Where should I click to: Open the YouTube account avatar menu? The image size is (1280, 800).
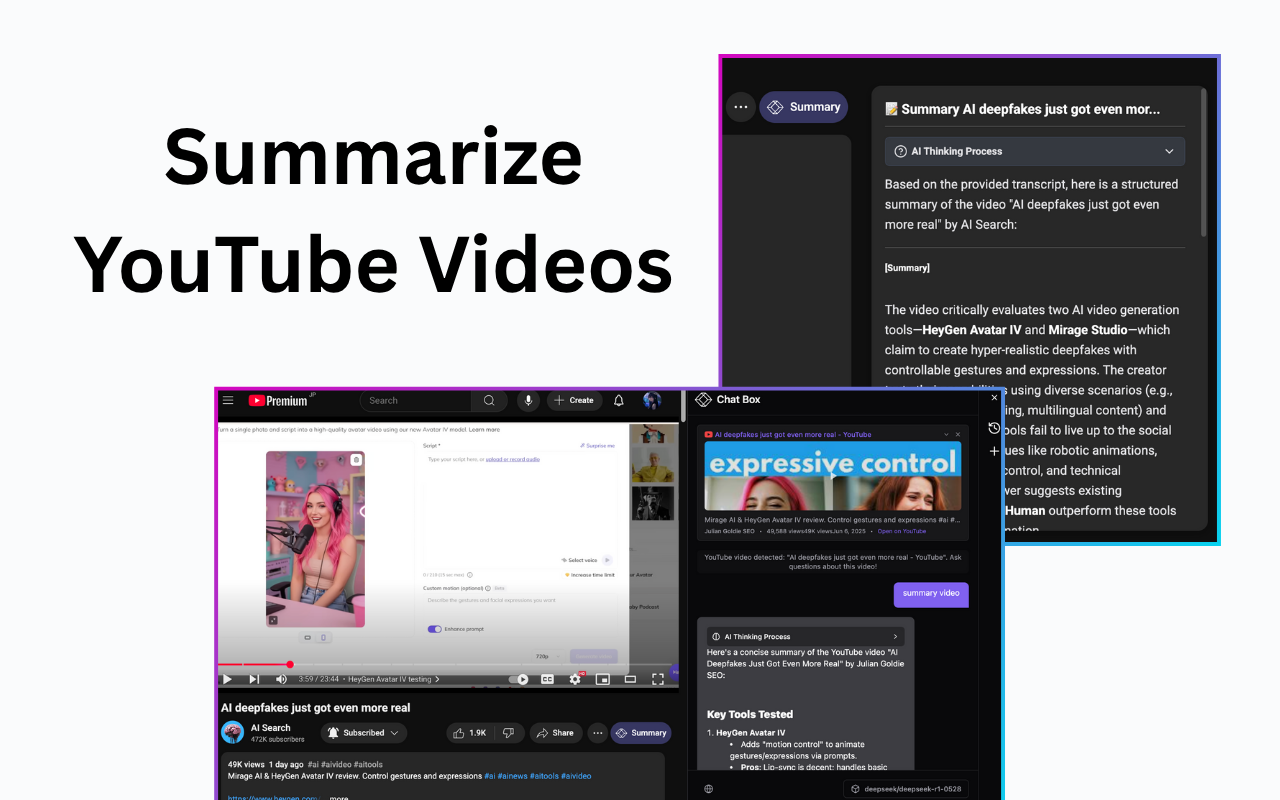pos(652,400)
